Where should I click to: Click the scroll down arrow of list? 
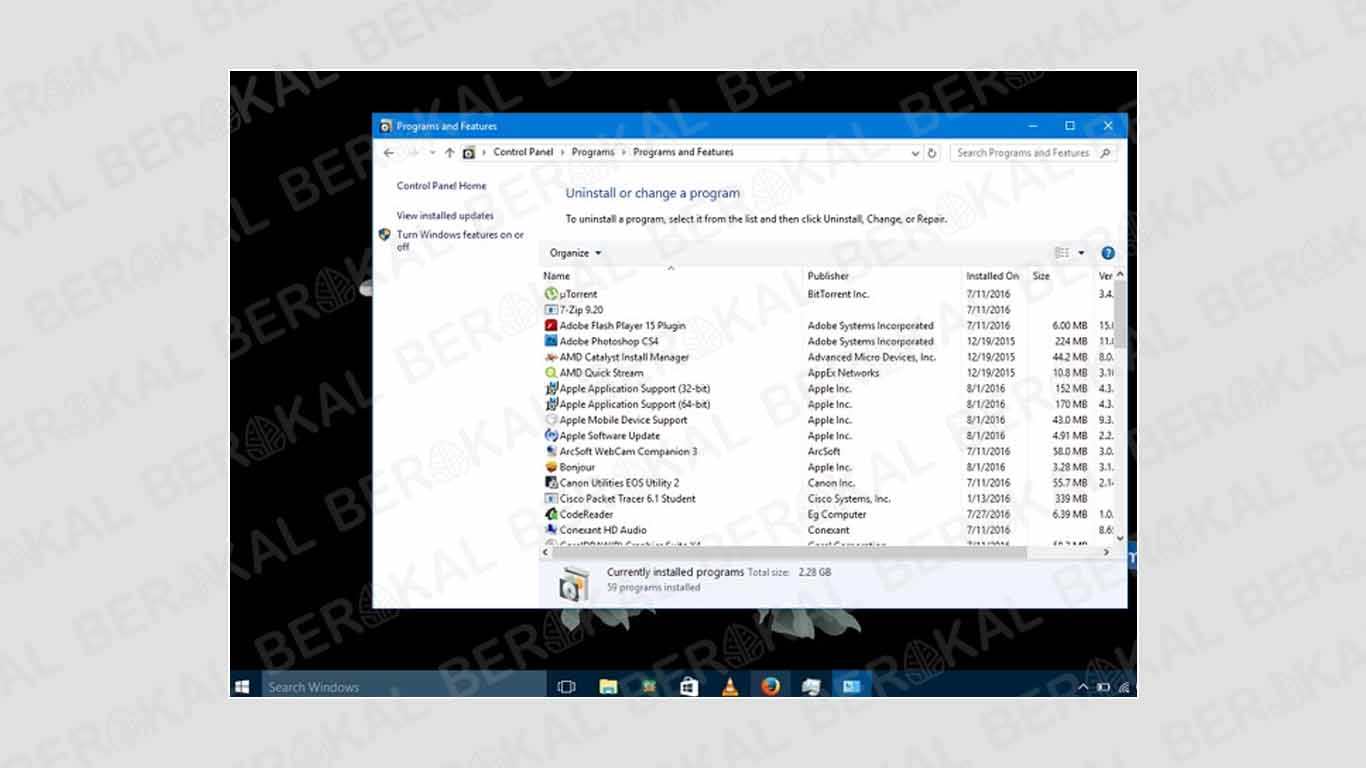coord(1120,538)
